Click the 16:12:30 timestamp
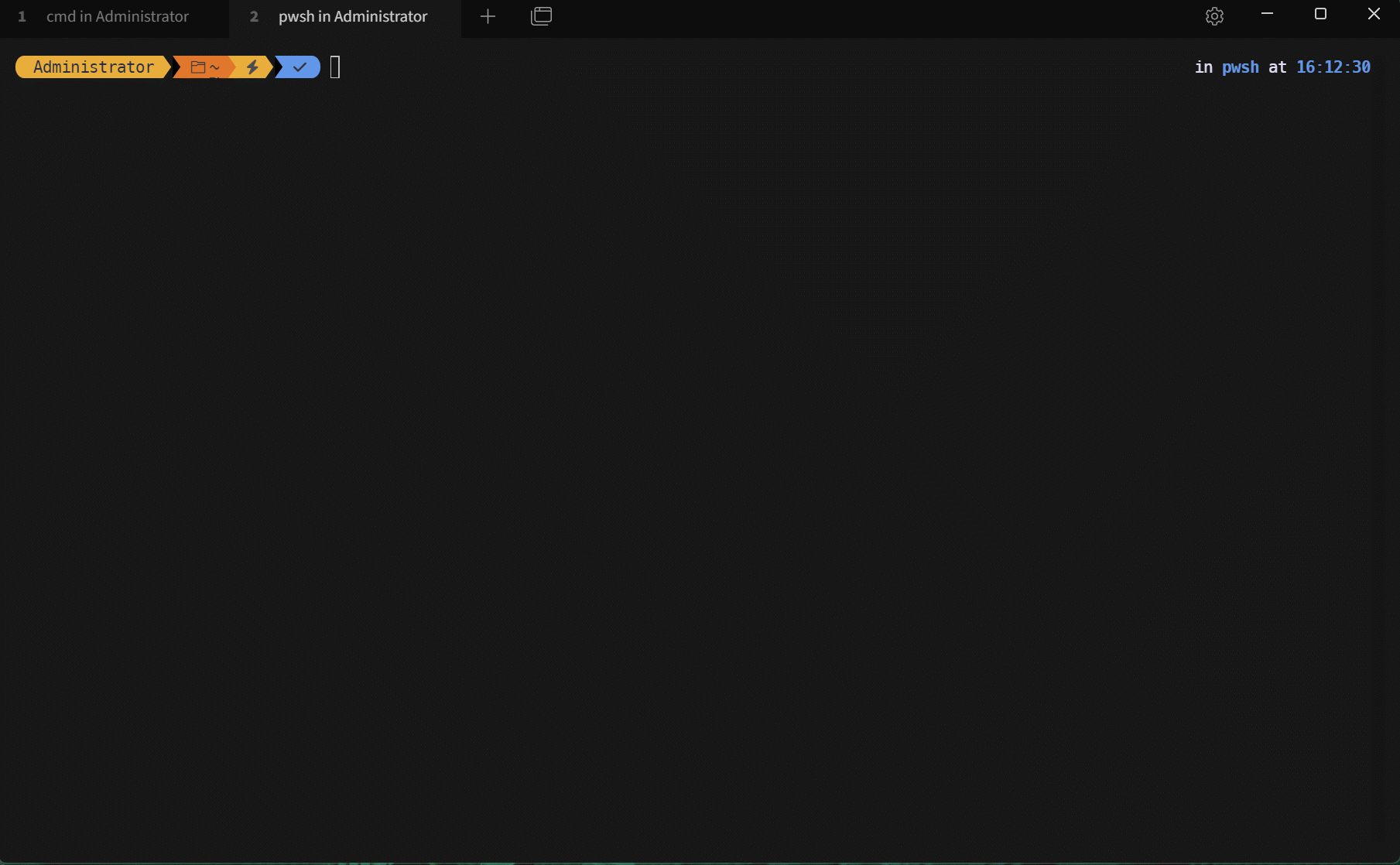This screenshot has height=865, width=1400. 1333,67
